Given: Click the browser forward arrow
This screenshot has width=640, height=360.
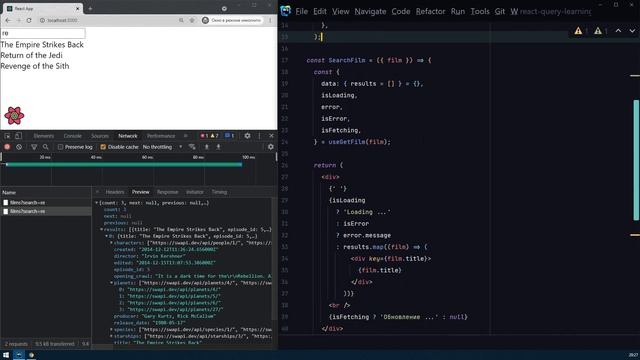Looking at the screenshot, I should tap(18, 20).
